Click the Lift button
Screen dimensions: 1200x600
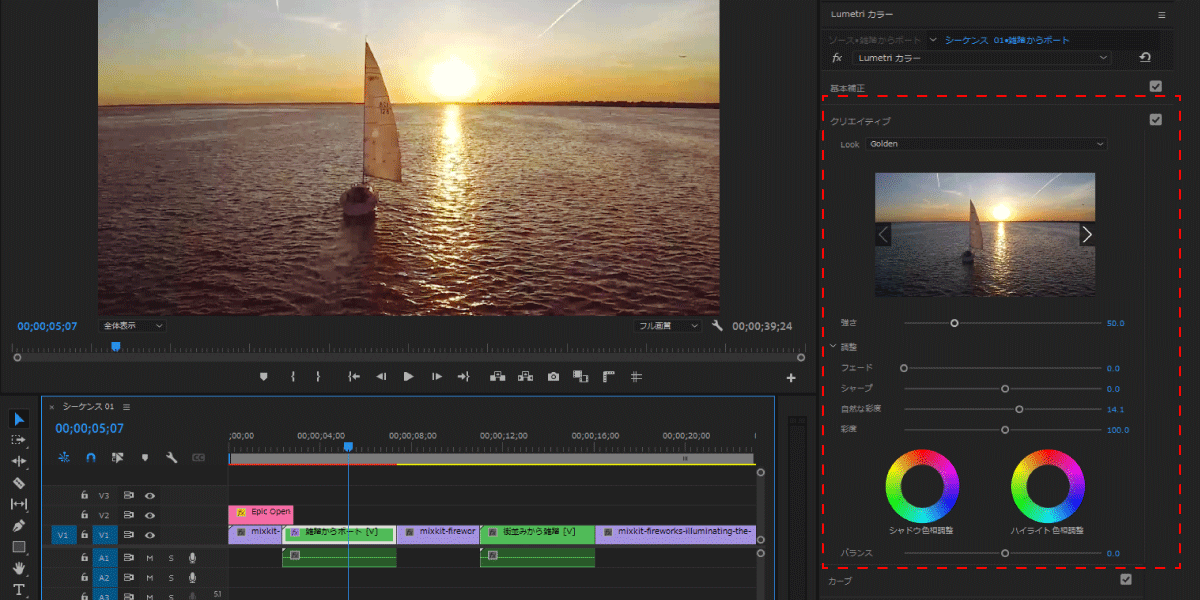[497, 377]
